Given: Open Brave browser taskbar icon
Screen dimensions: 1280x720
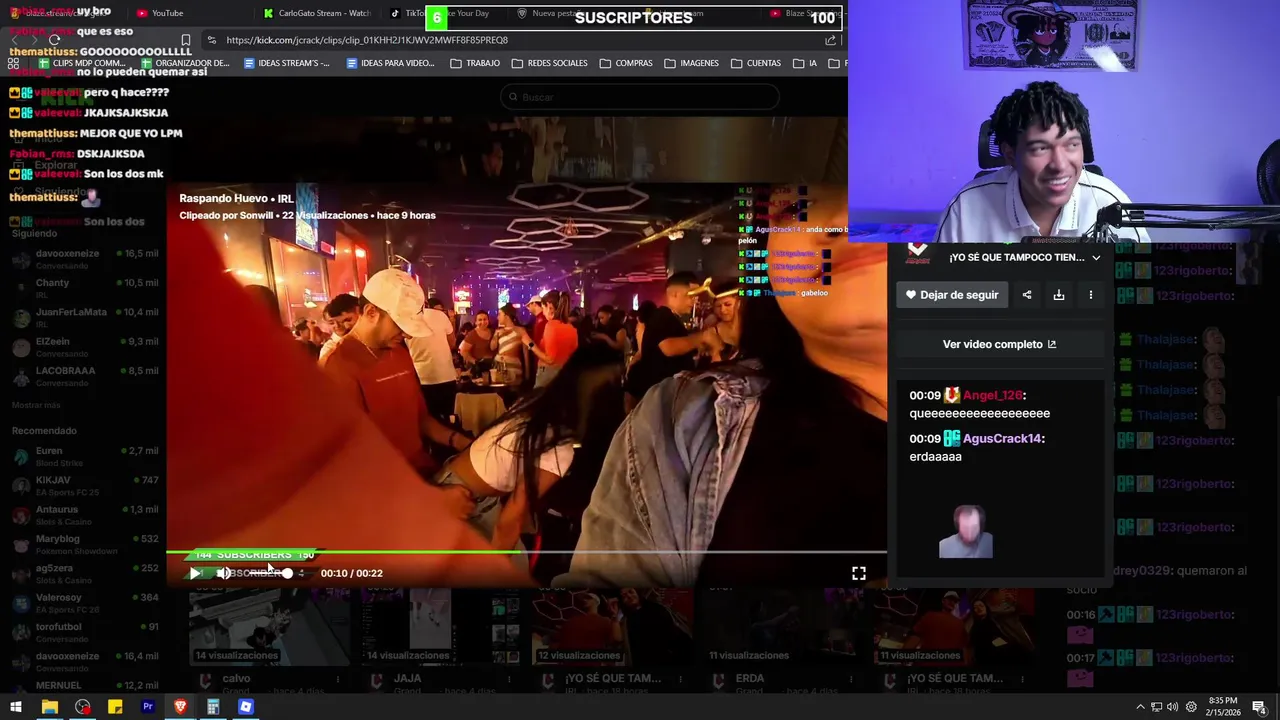Looking at the screenshot, I should coord(180,707).
